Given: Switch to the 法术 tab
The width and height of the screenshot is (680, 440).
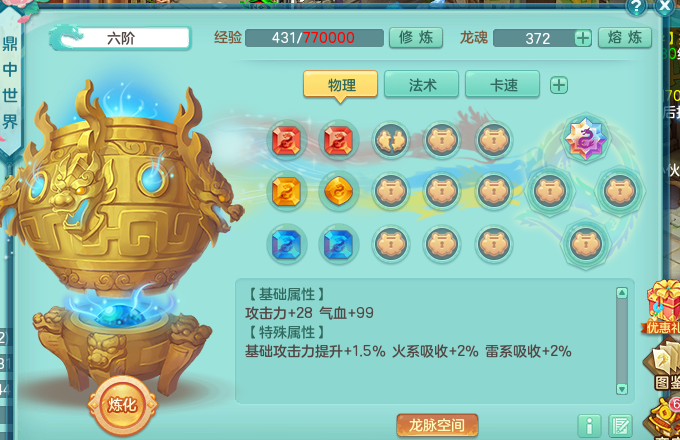Looking at the screenshot, I should 422,85.
